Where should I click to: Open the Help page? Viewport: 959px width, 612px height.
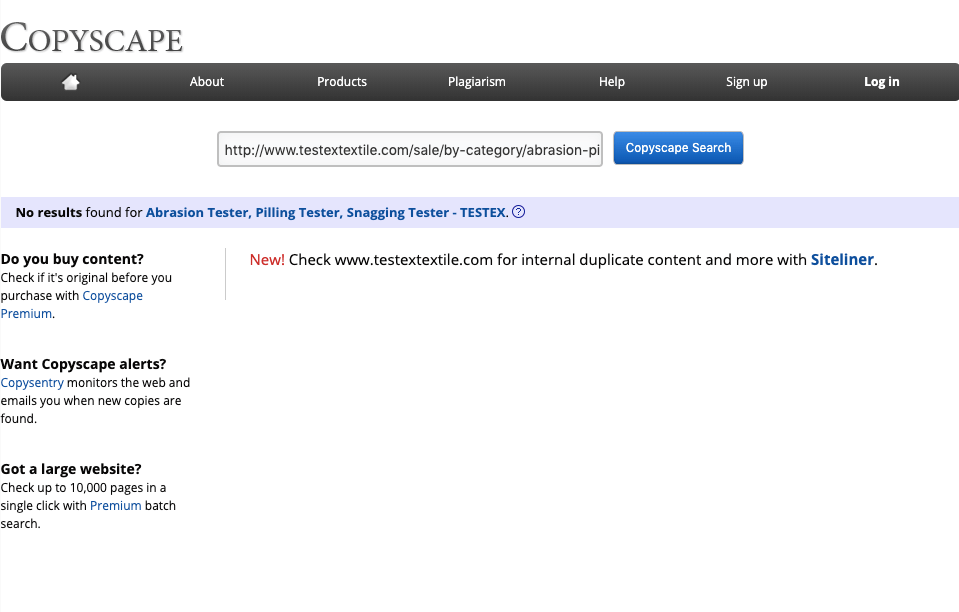[612, 82]
